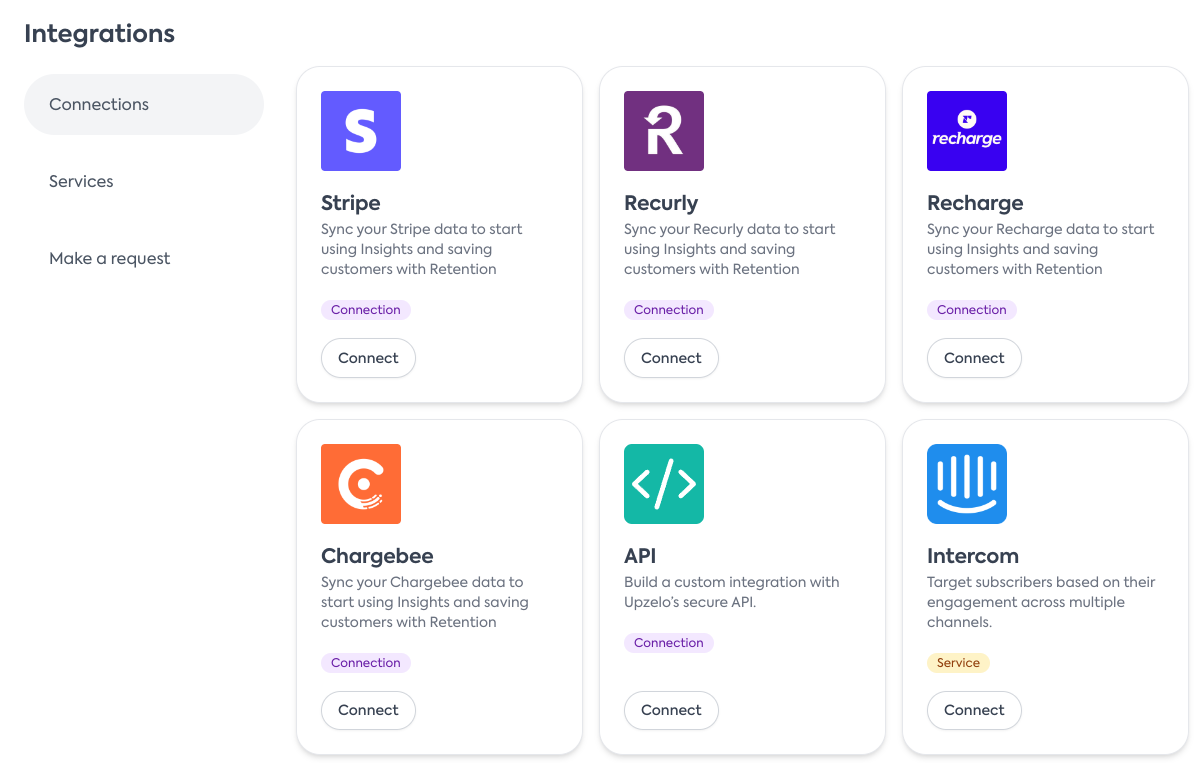
Task: Click the Recharge card description text
Action: tap(1041, 249)
